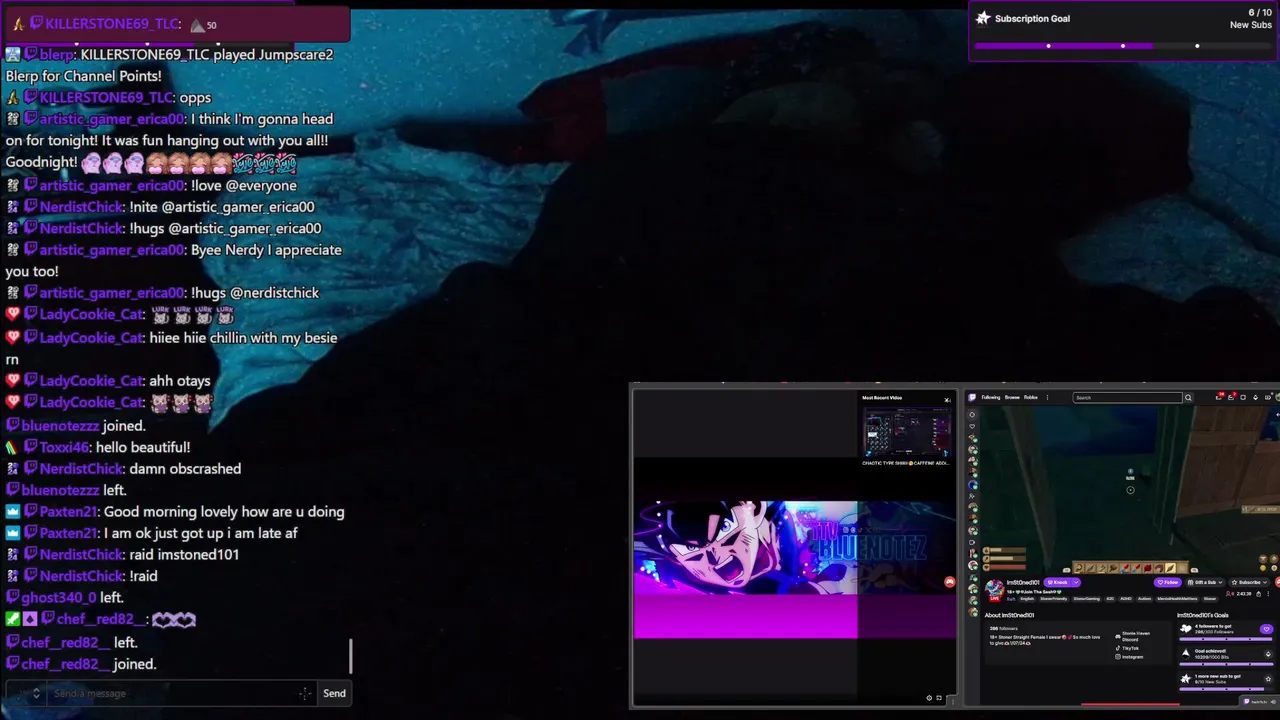
Task: Open the stream options three-dot menu
Action: point(1268,594)
